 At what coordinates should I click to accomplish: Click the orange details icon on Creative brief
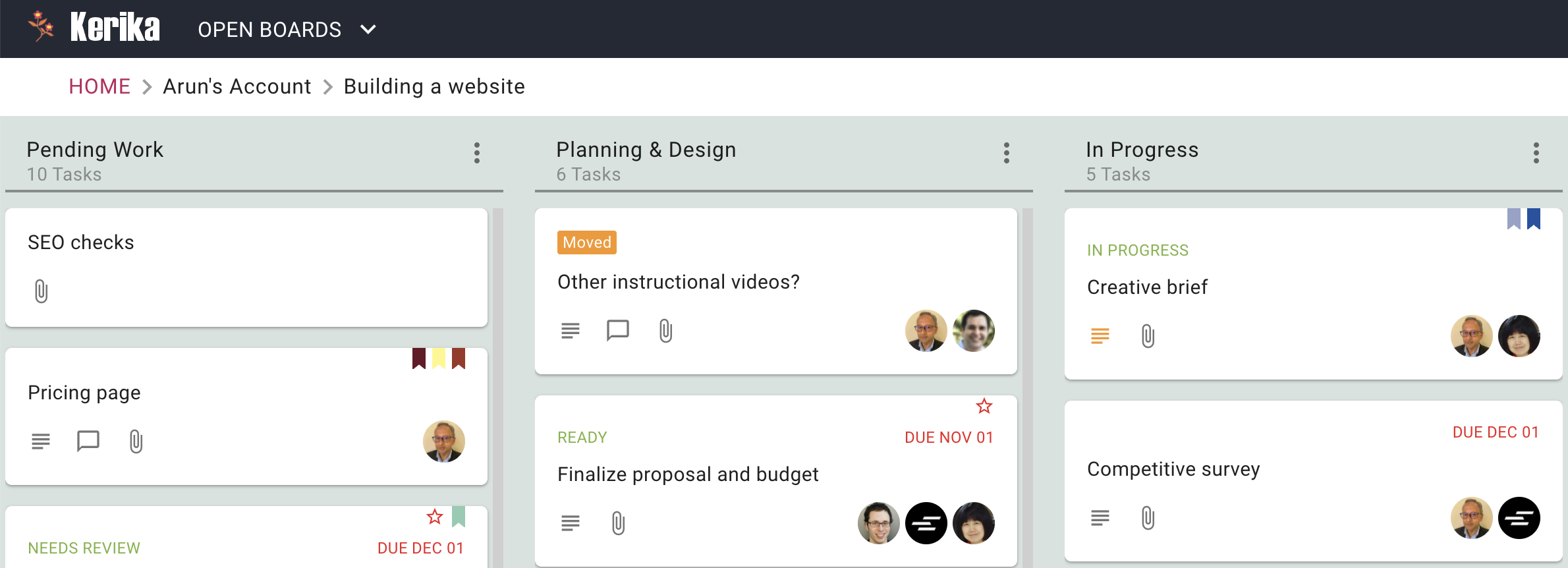1100,336
